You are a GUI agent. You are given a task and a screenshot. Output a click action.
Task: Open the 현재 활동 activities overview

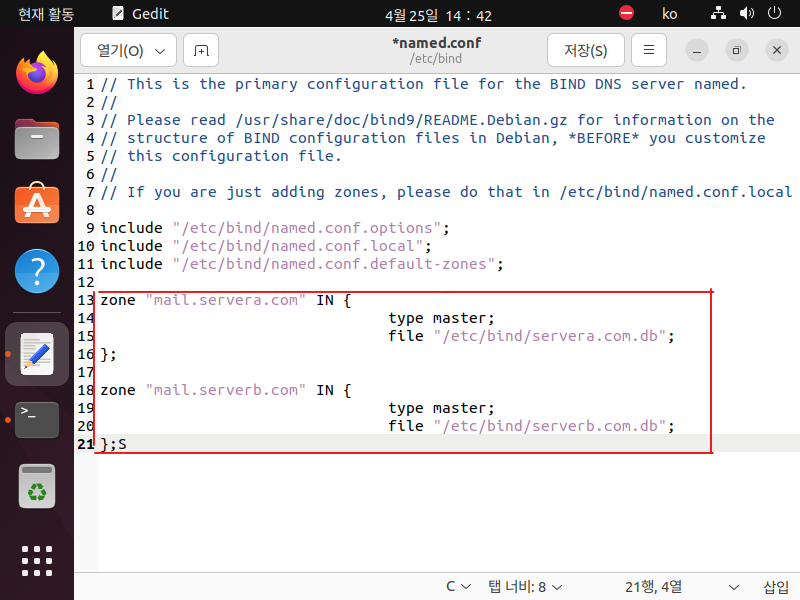tap(46, 14)
